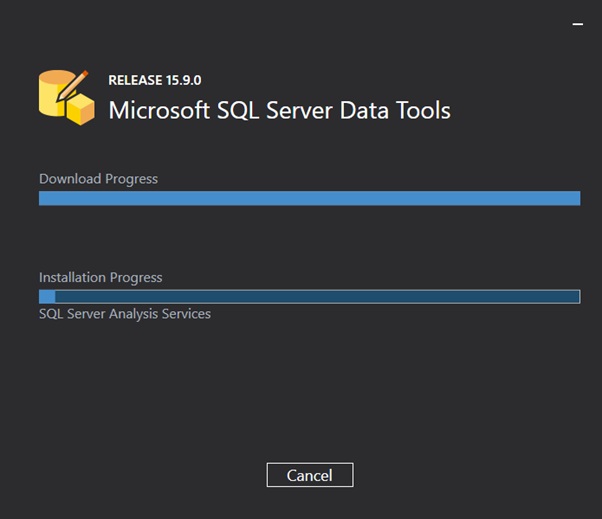602x519 pixels.
Task: Click the Download Progress bar
Action: [x=309, y=198]
